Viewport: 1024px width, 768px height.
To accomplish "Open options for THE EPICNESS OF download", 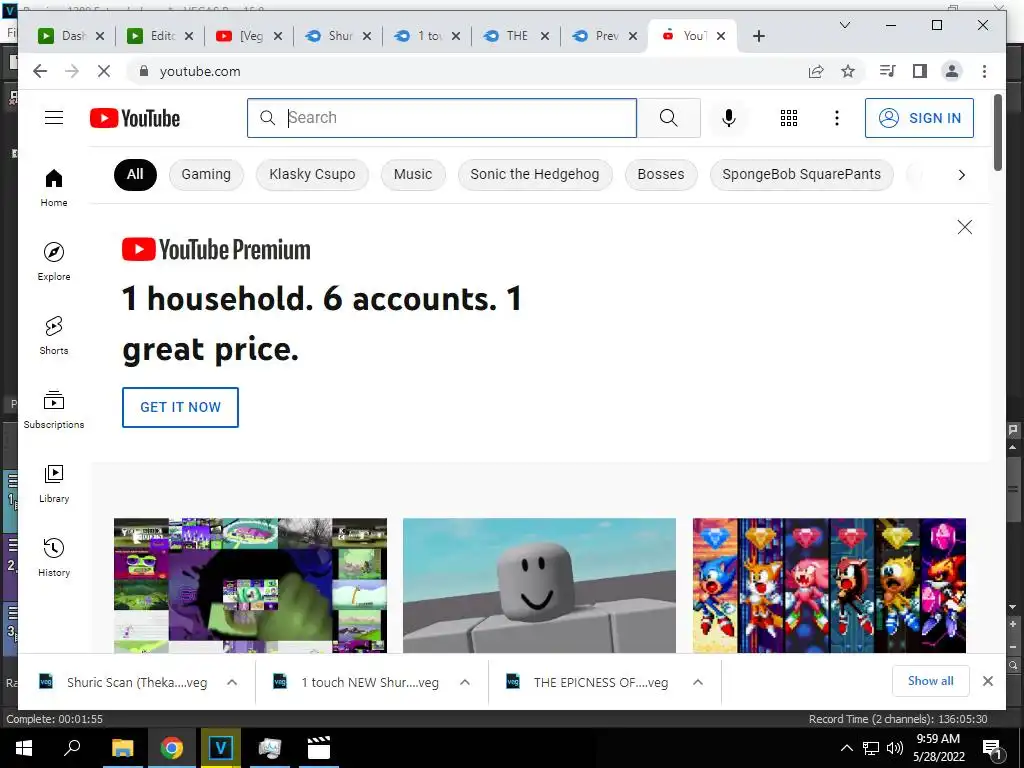I will (698, 682).
